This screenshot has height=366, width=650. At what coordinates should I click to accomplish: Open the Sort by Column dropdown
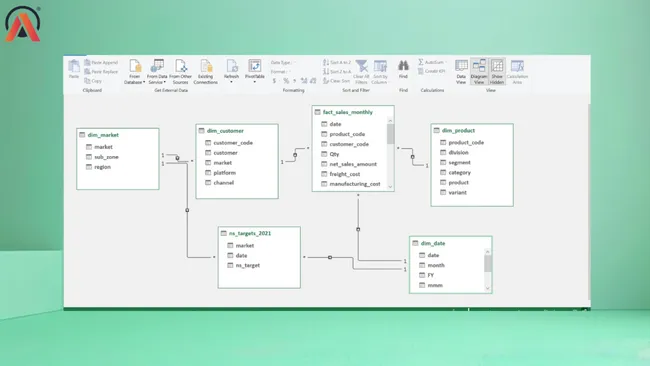click(380, 72)
